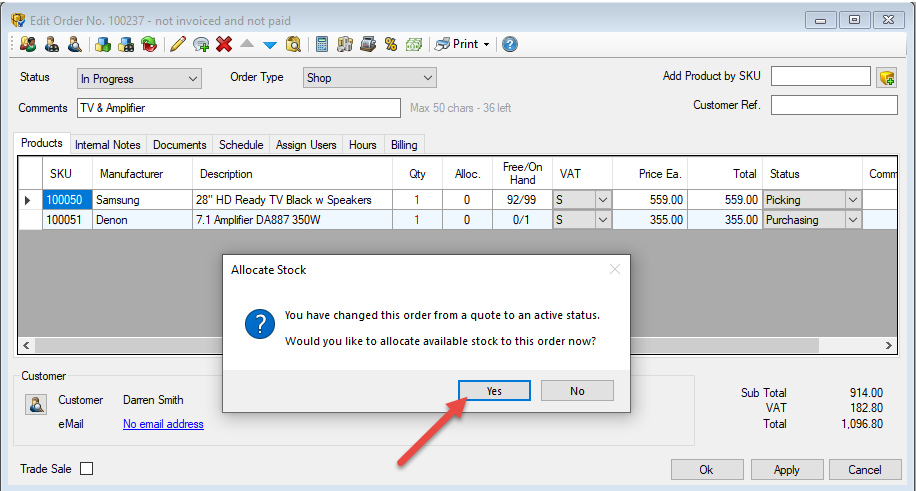916x491 pixels.
Task: Click the pencil edit icon in toolbar
Action: tap(178, 44)
